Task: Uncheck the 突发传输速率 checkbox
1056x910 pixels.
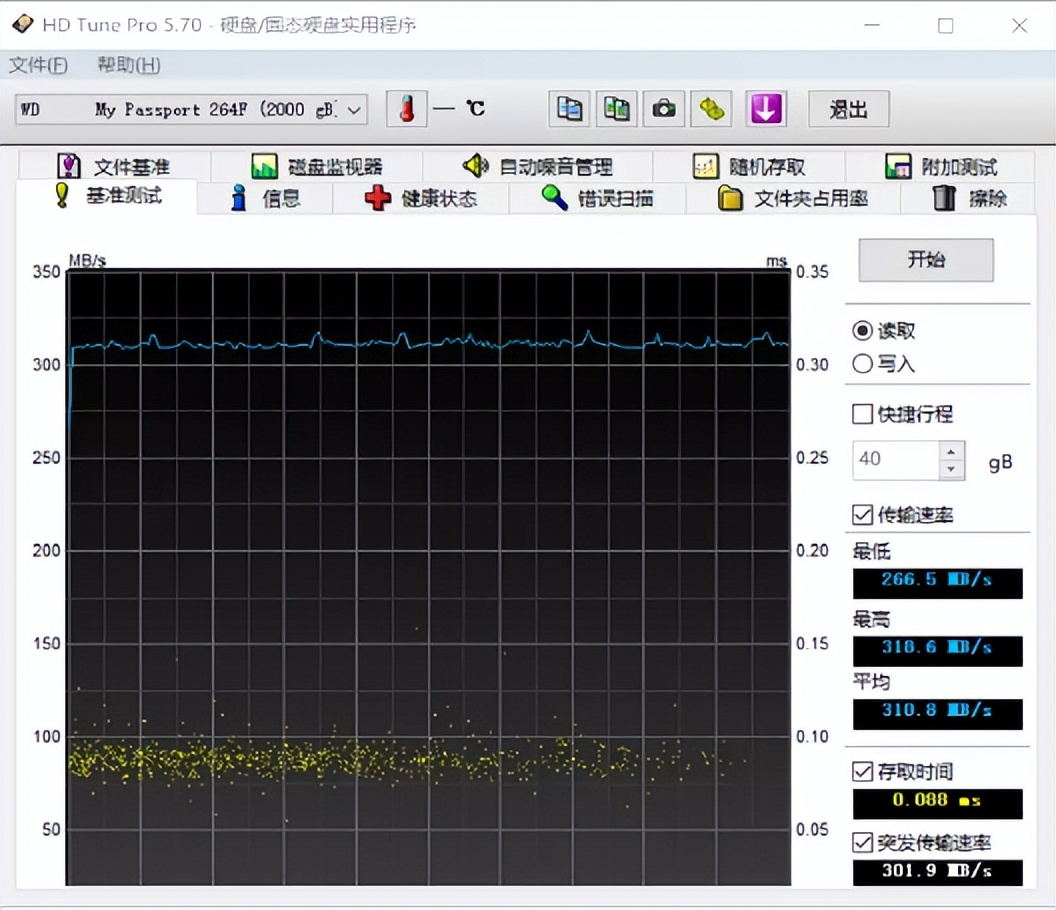Action: point(862,843)
